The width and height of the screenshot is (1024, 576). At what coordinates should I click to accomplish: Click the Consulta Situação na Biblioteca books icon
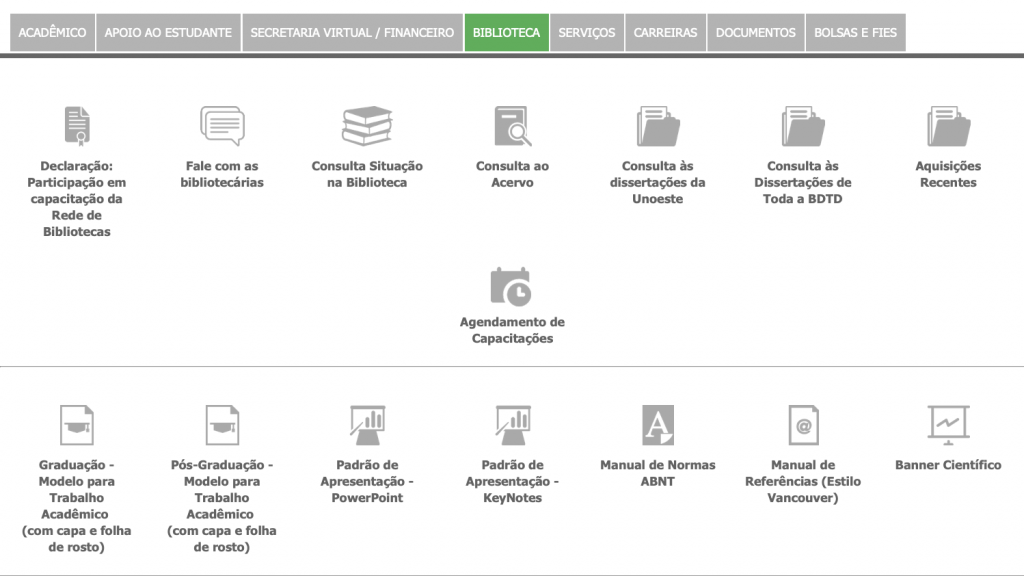click(x=367, y=126)
